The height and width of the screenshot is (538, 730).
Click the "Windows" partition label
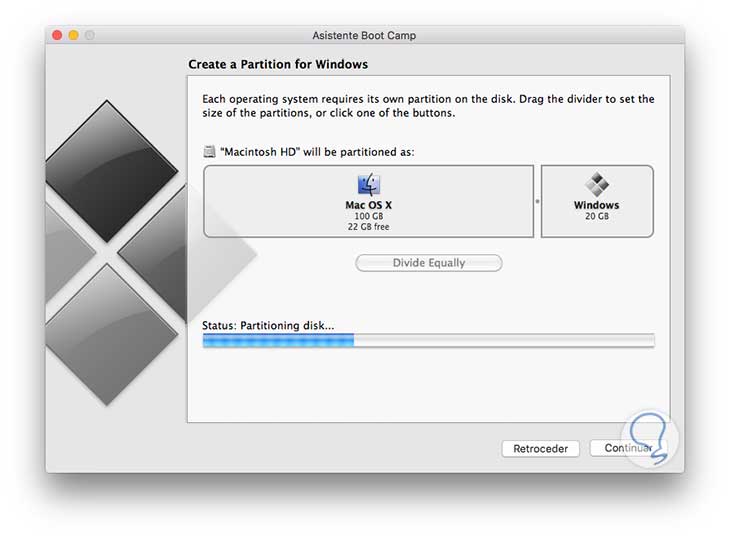pos(596,205)
